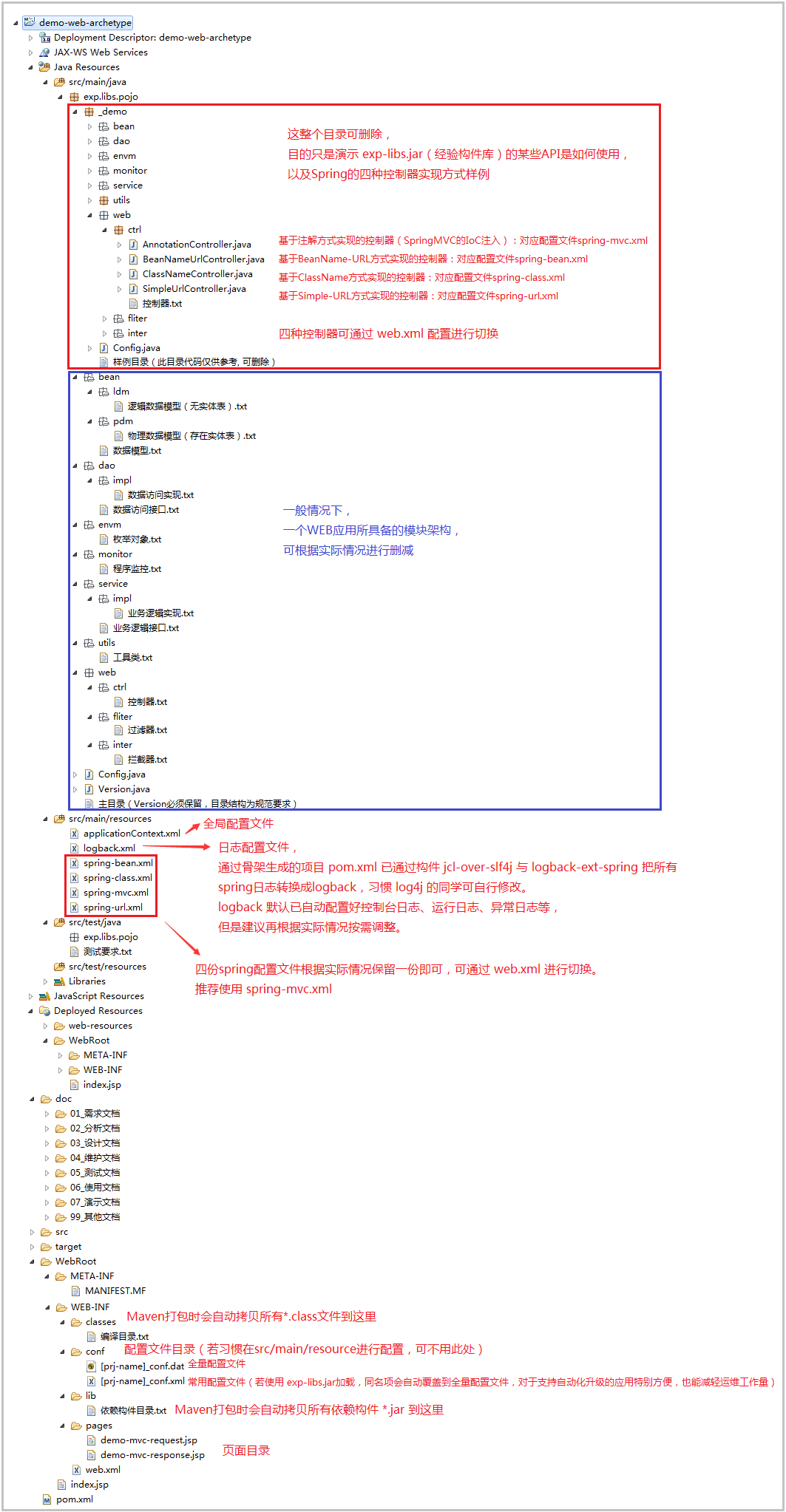This screenshot has height=1512, width=786.
Task: Click the [prj-name]_conf.dat file icon
Action: [x=91, y=1366]
